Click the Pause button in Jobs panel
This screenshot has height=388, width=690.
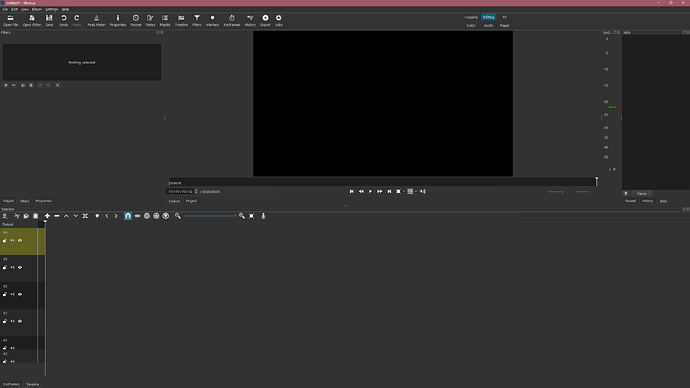[642, 194]
